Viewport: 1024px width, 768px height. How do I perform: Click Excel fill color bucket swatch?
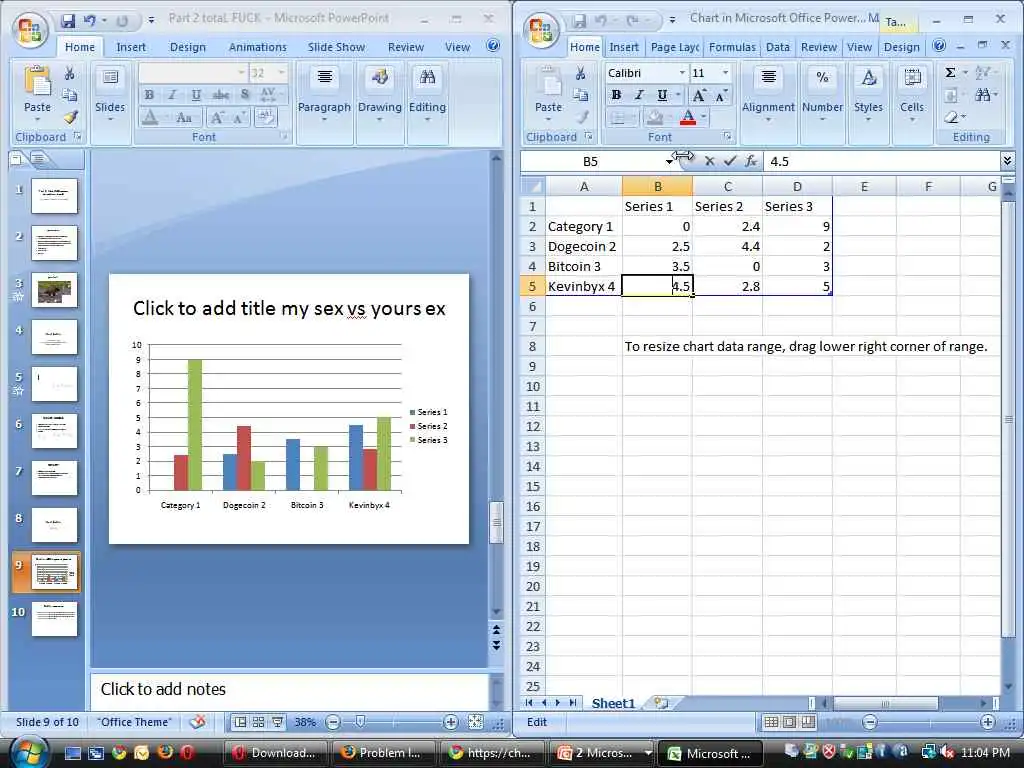coord(654,118)
